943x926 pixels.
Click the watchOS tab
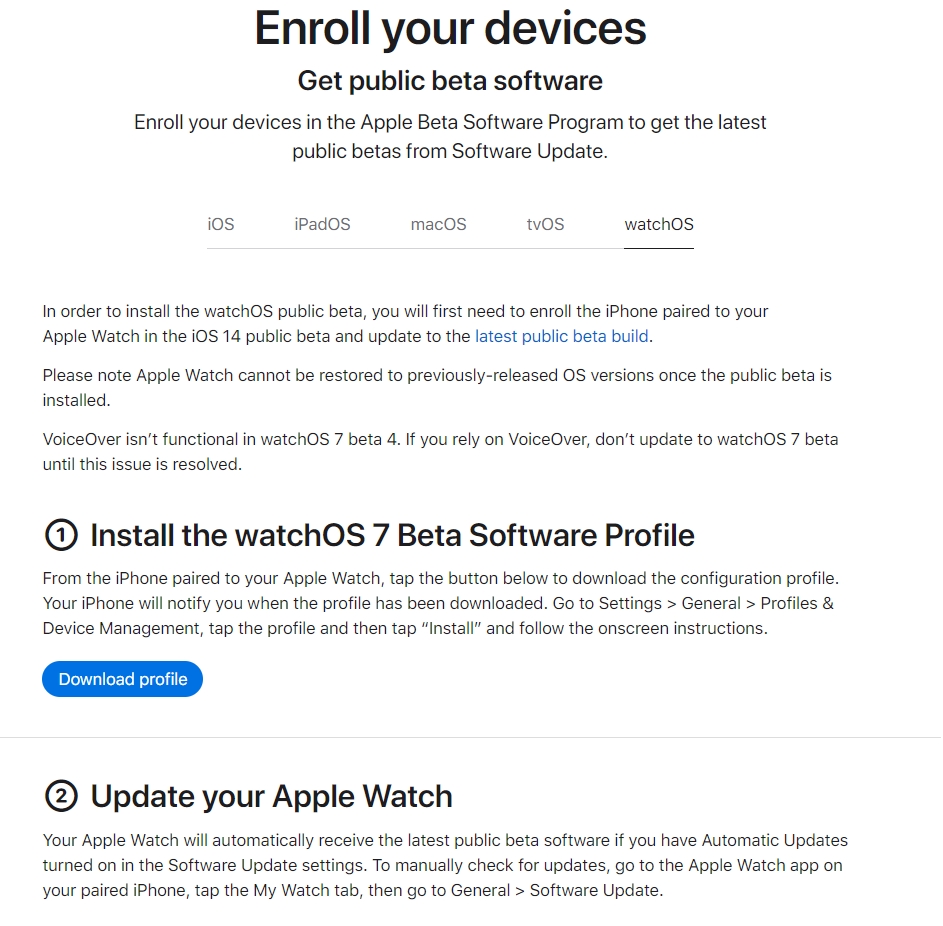pyautogui.click(x=658, y=224)
